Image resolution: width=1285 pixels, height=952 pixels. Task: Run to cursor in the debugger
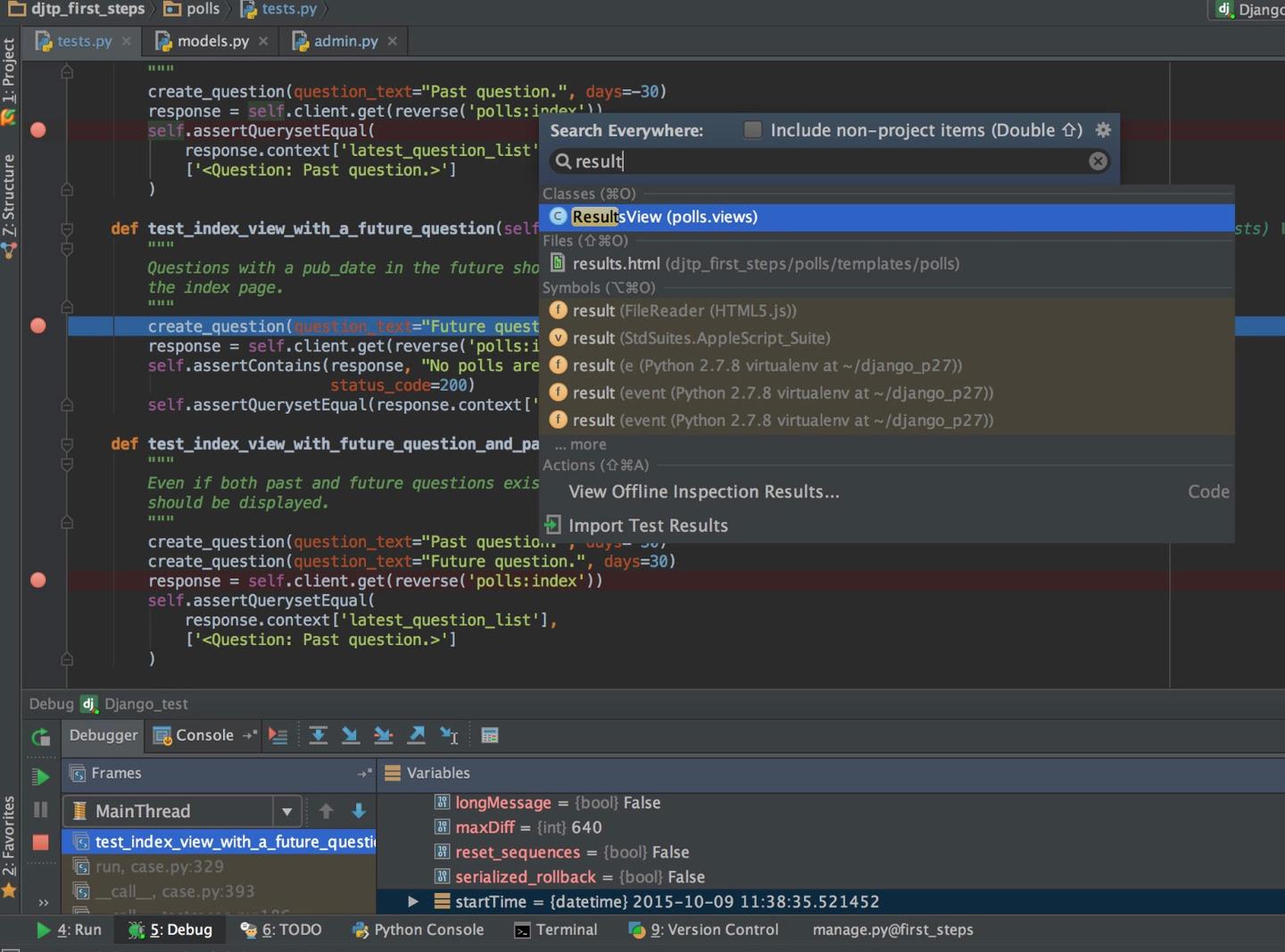[x=449, y=734]
